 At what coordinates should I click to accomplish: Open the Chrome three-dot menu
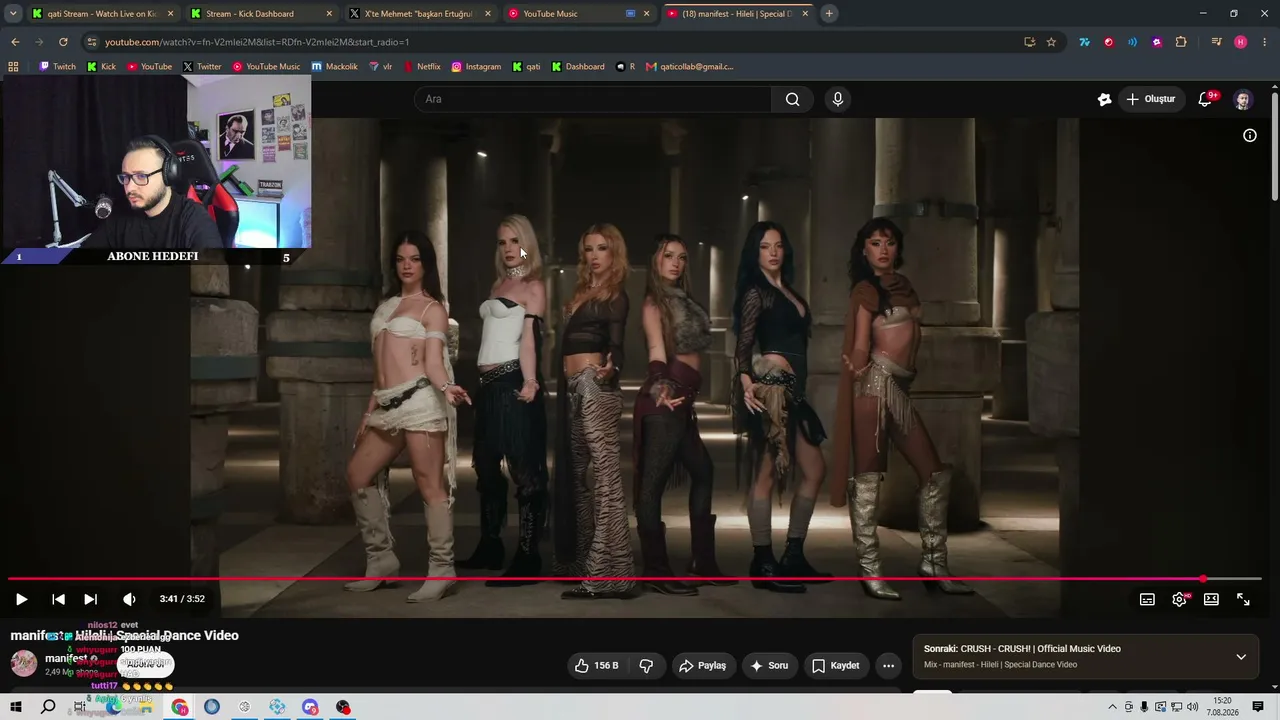[1265, 42]
